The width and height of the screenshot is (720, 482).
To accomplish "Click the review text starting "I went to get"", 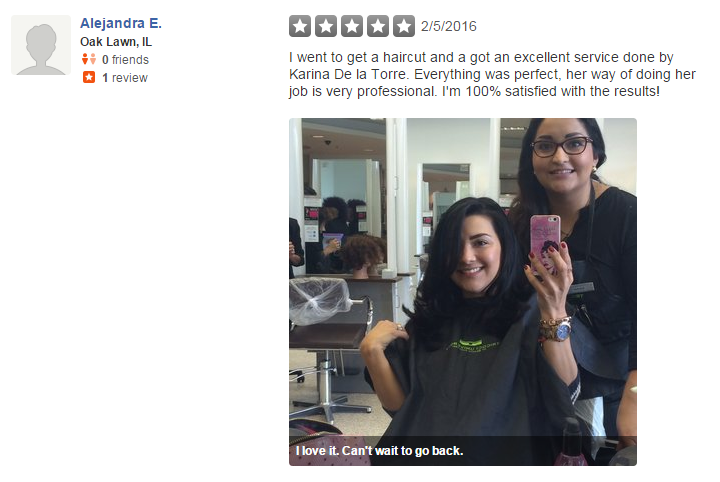I will (x=492, y=74).
